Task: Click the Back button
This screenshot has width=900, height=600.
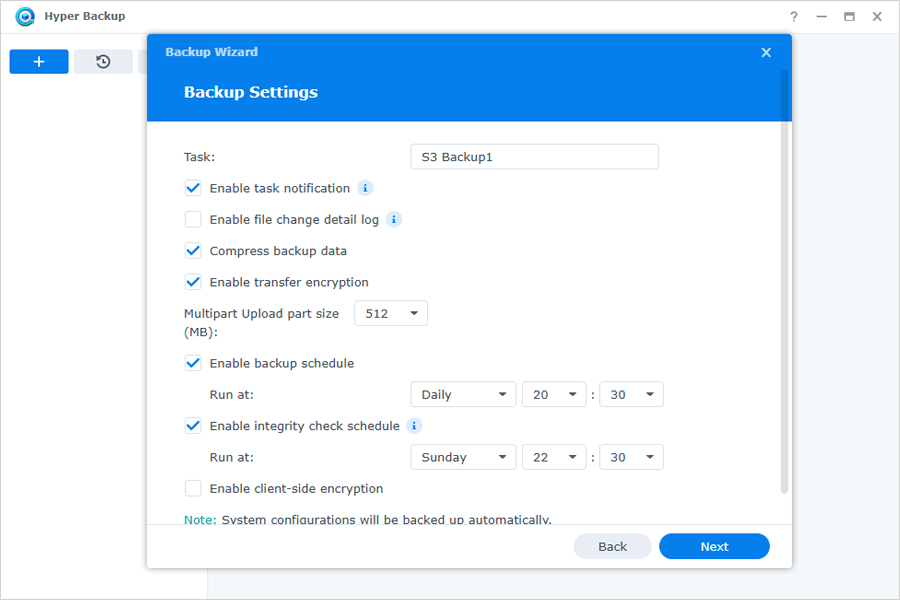Action: 612,546
